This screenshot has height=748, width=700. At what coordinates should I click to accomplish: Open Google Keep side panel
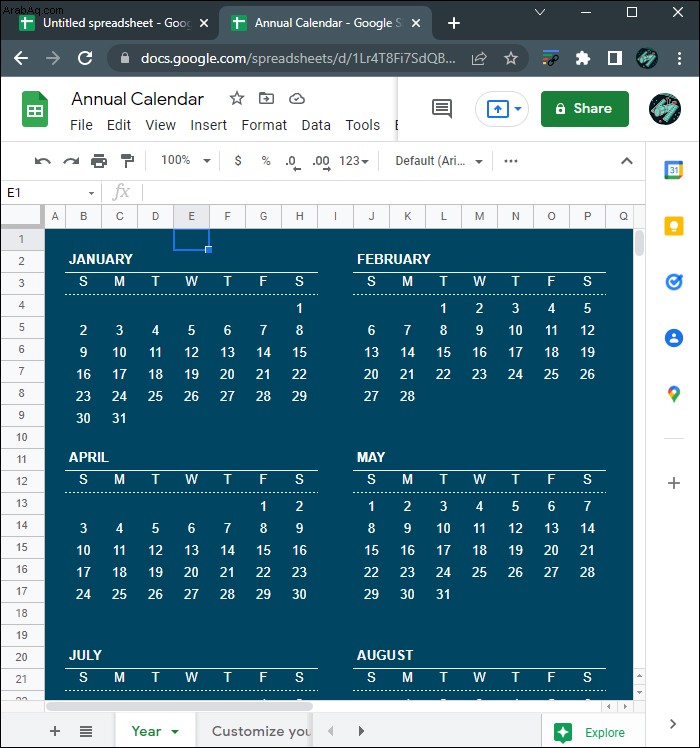click(673, 226)
